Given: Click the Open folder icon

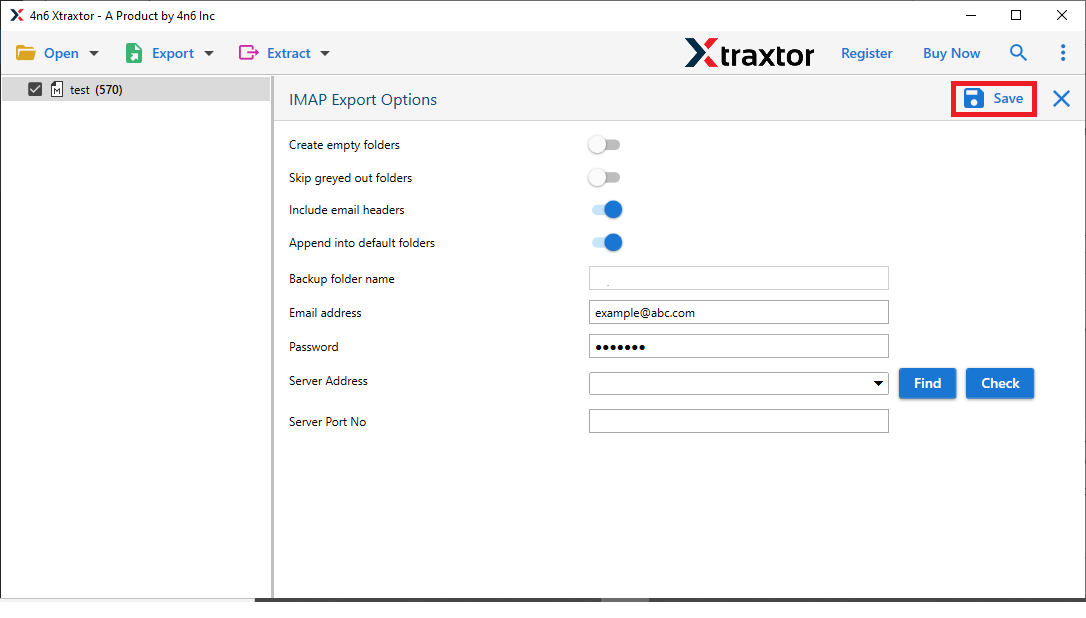Looking at the screenshot, I should point(26,53).
